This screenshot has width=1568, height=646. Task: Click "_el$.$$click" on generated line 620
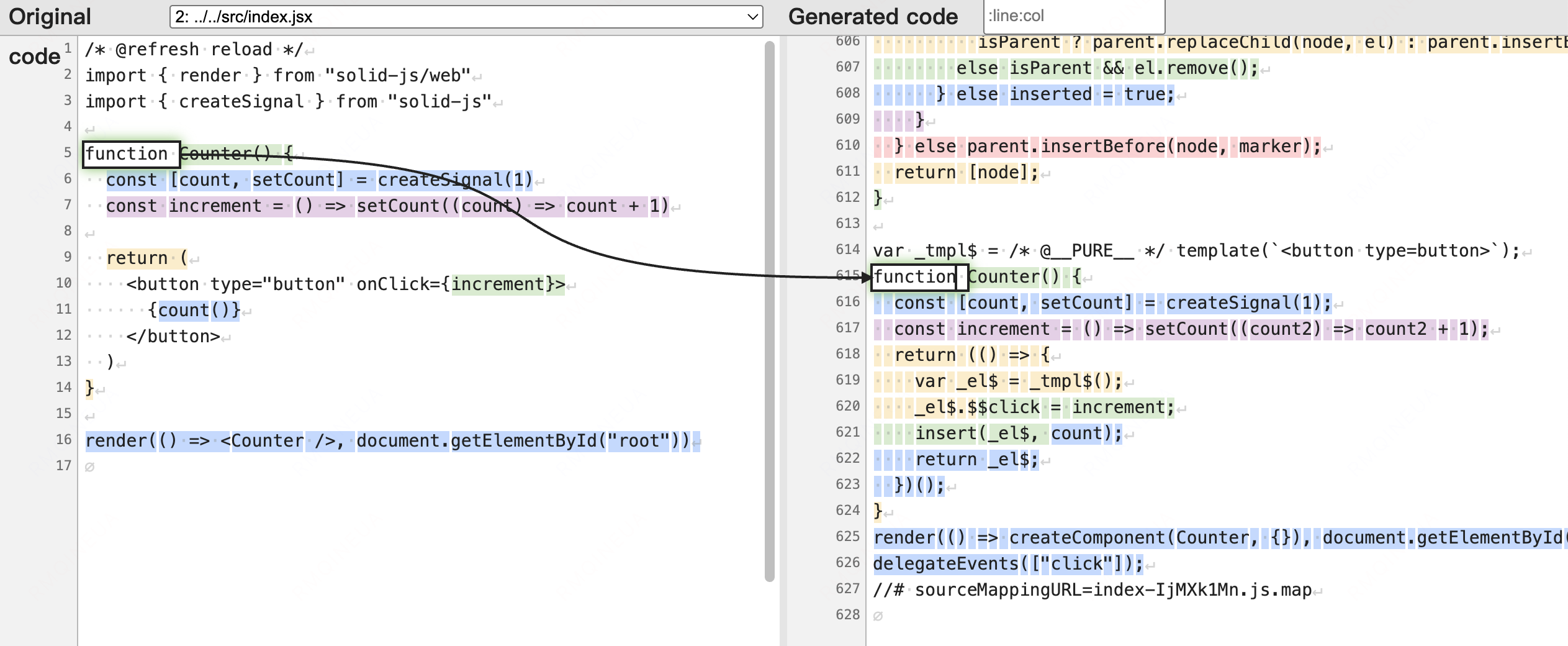[977, 407]
